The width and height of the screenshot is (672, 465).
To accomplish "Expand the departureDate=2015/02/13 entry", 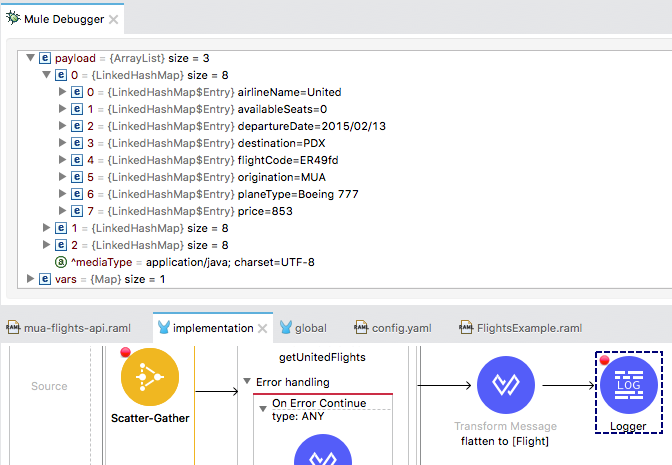I will pyautogui.click(x=62, y=126).
